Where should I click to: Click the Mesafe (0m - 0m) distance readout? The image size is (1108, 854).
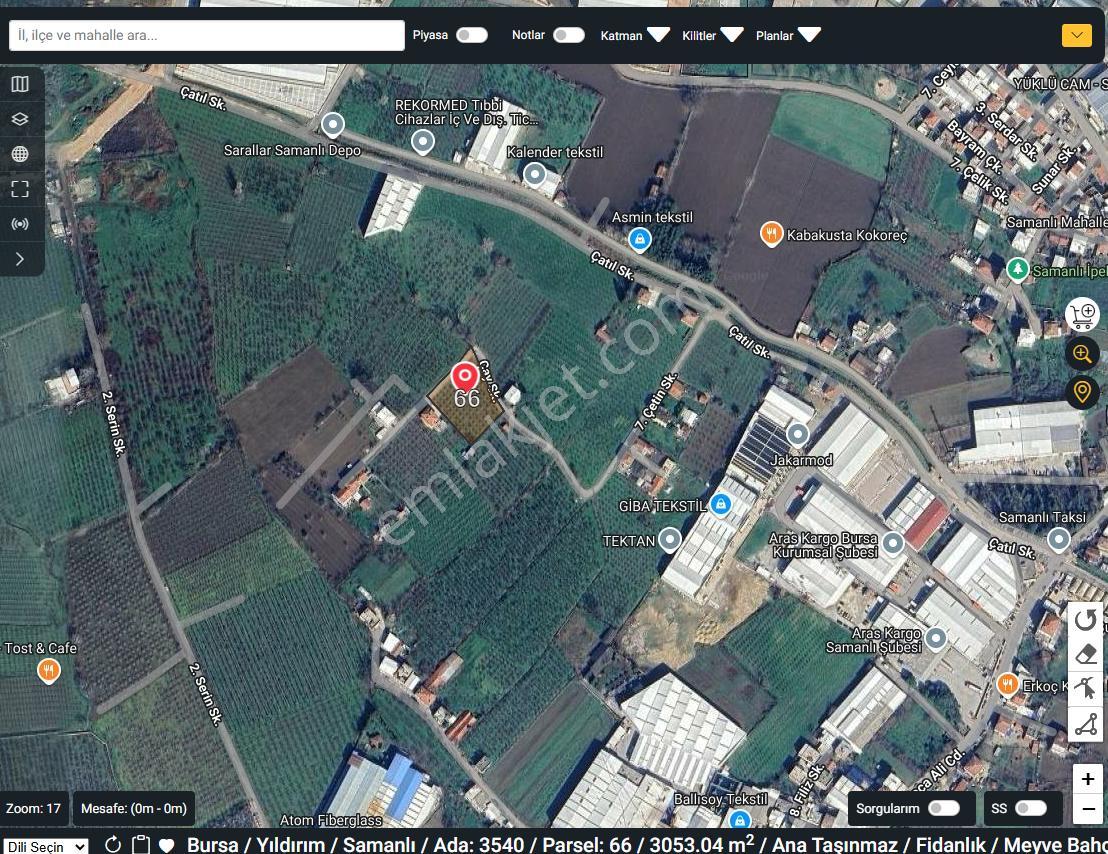(x=134, y=808)
